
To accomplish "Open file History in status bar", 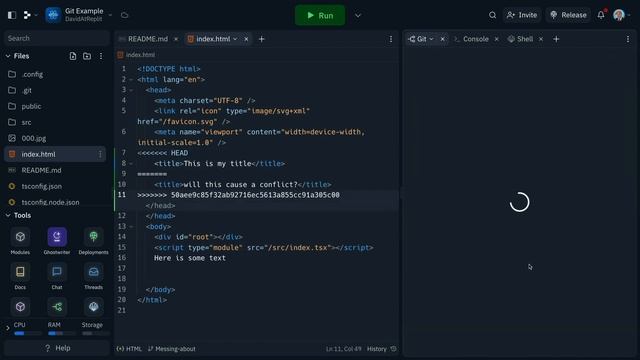I will [381, 349].
